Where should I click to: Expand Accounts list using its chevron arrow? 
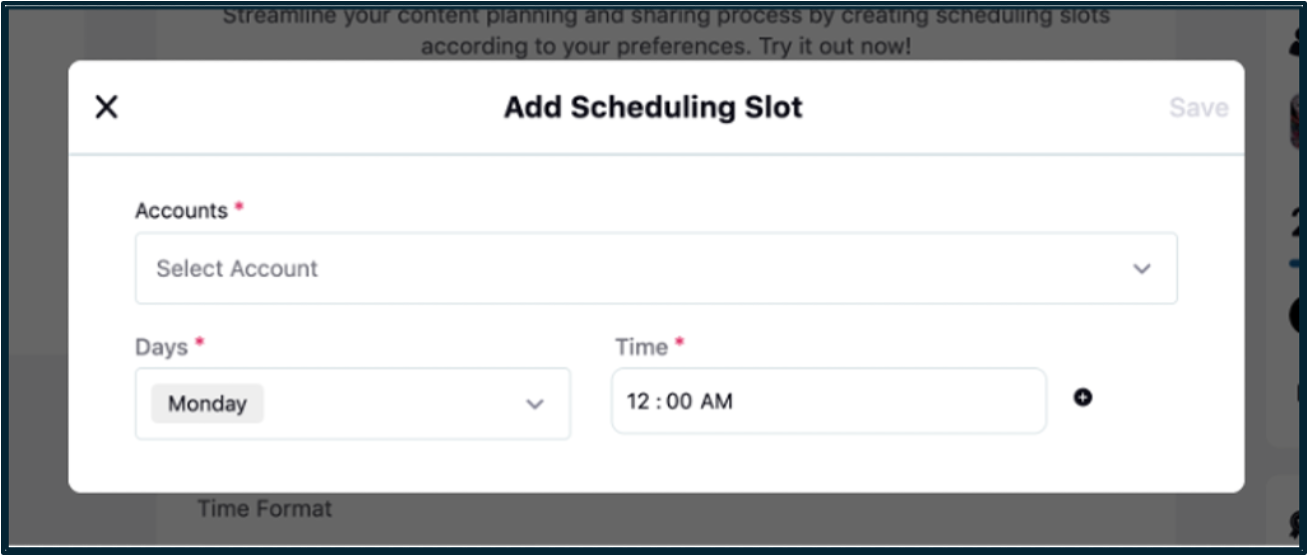click(x=1142, y=269)
